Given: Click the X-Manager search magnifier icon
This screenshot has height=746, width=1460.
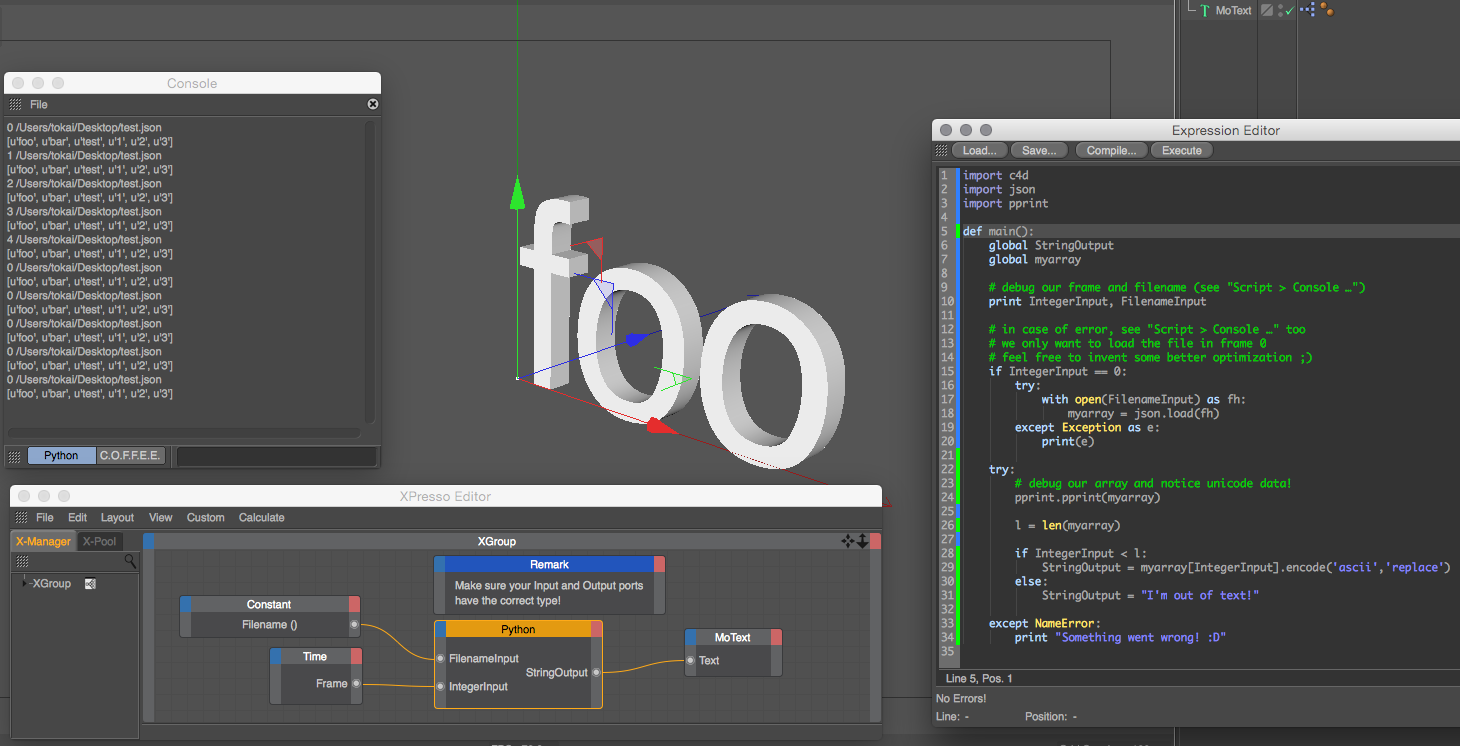Looking at the screenshot, I should [130, 562].
